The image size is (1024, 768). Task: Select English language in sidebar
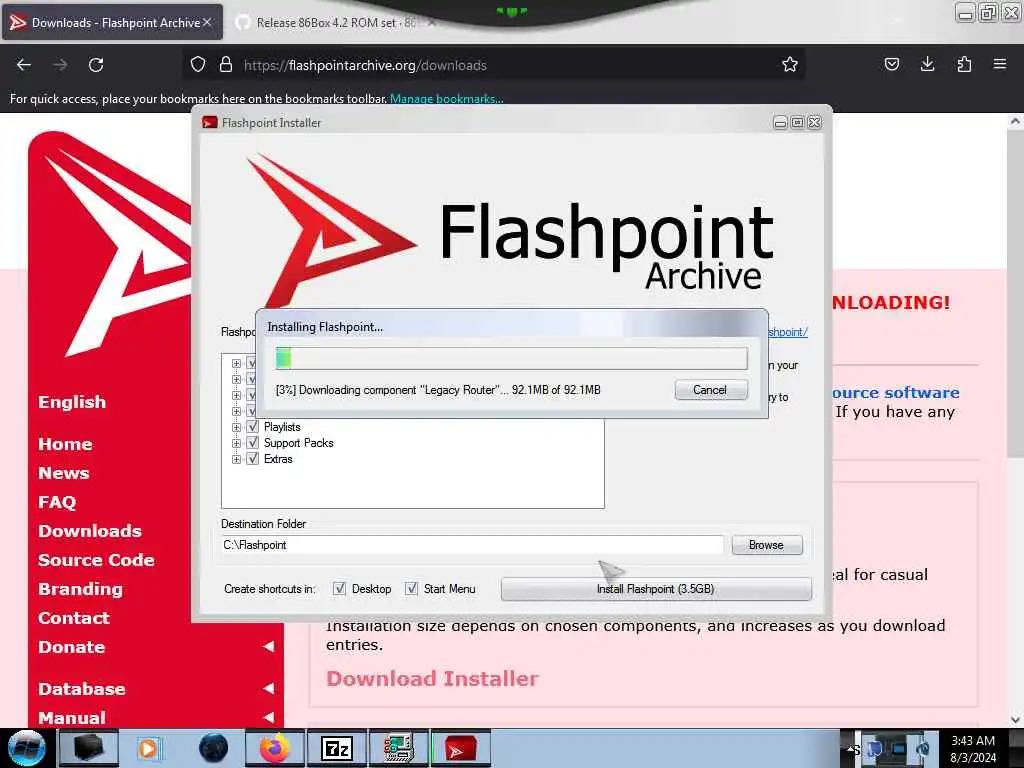(72, 402)
